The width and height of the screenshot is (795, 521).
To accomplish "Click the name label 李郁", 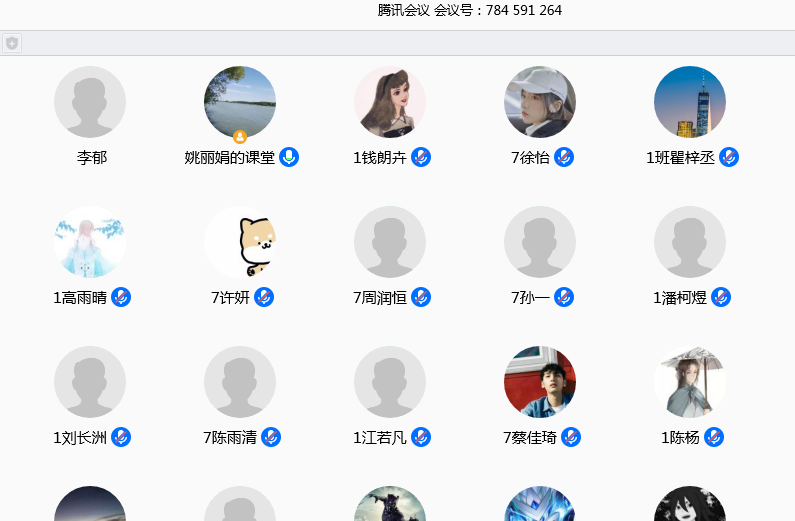I will click(x=92, y=158).
